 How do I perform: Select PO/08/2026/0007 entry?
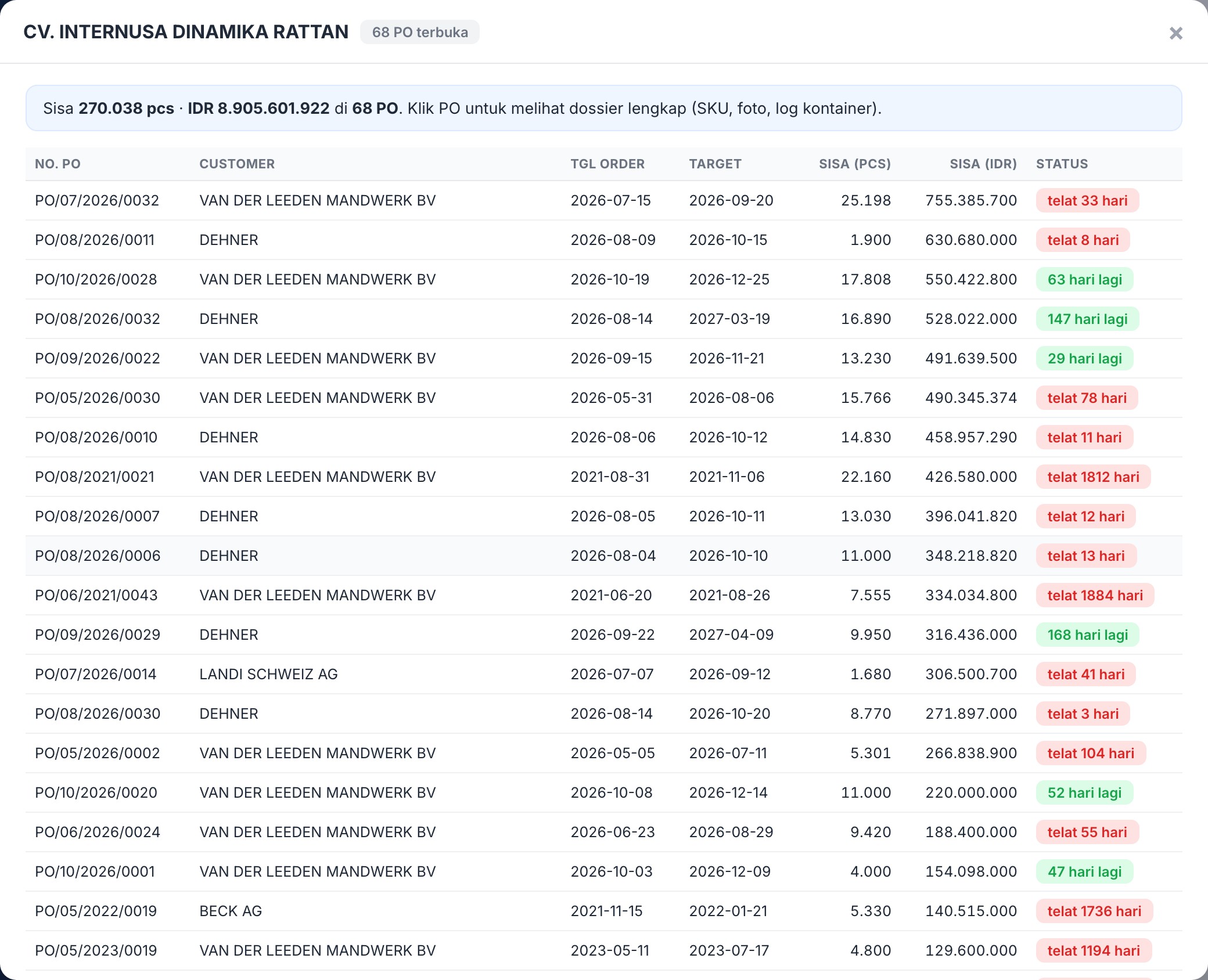click(x=604, y=516)
